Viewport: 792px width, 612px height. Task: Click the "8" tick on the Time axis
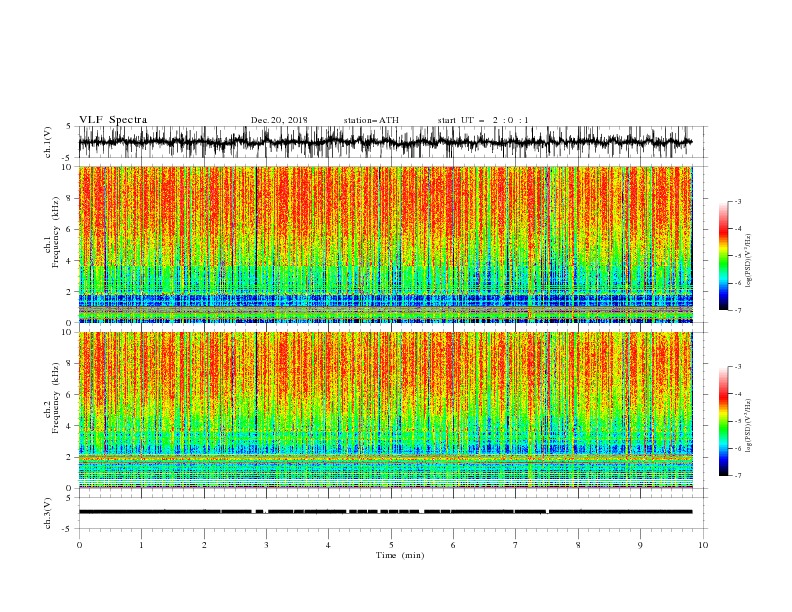click(578, 545)
